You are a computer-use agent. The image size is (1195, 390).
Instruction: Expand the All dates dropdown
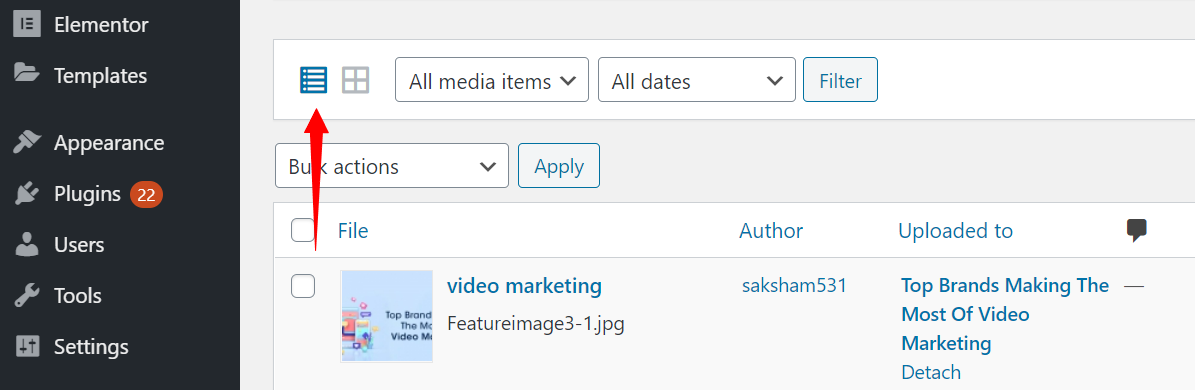(697, 79)
